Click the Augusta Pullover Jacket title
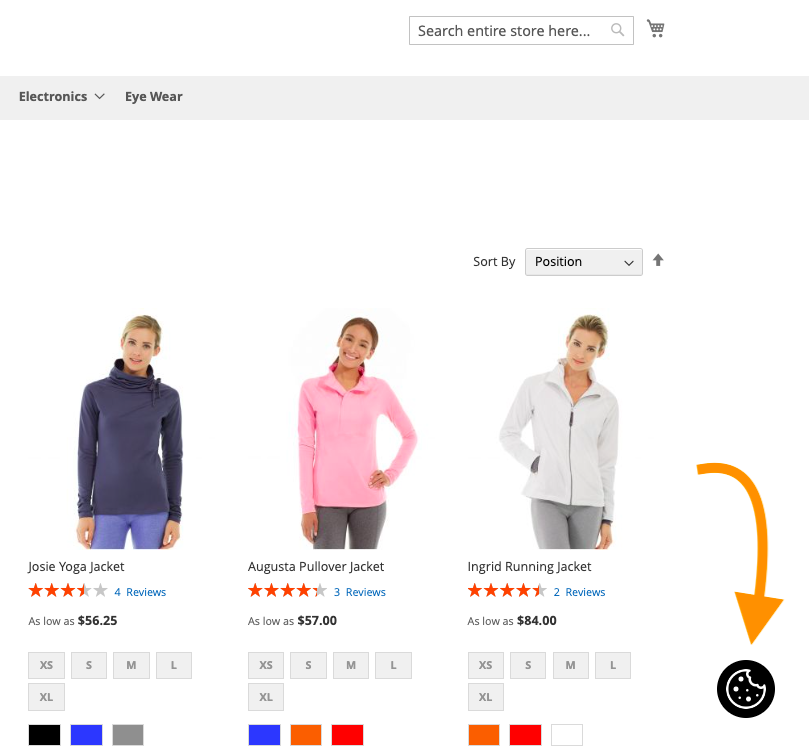809x756 pixels. tap(316, 567)
